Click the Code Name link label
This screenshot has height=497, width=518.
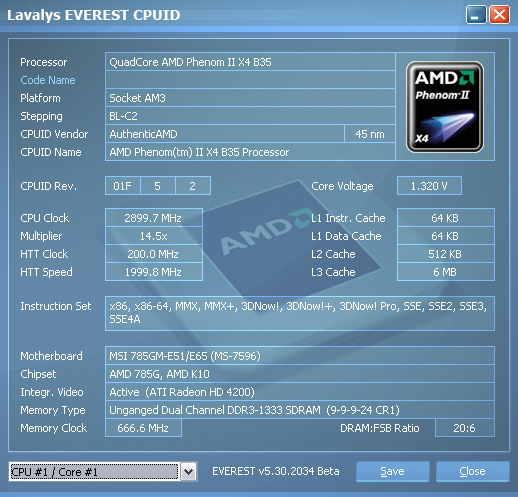(48, 80)
